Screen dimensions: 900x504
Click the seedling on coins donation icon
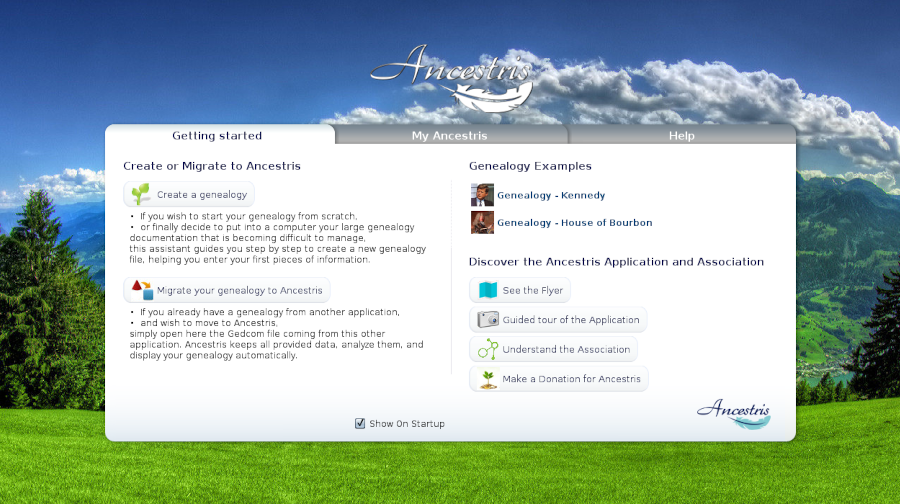[x=488, y=379]
